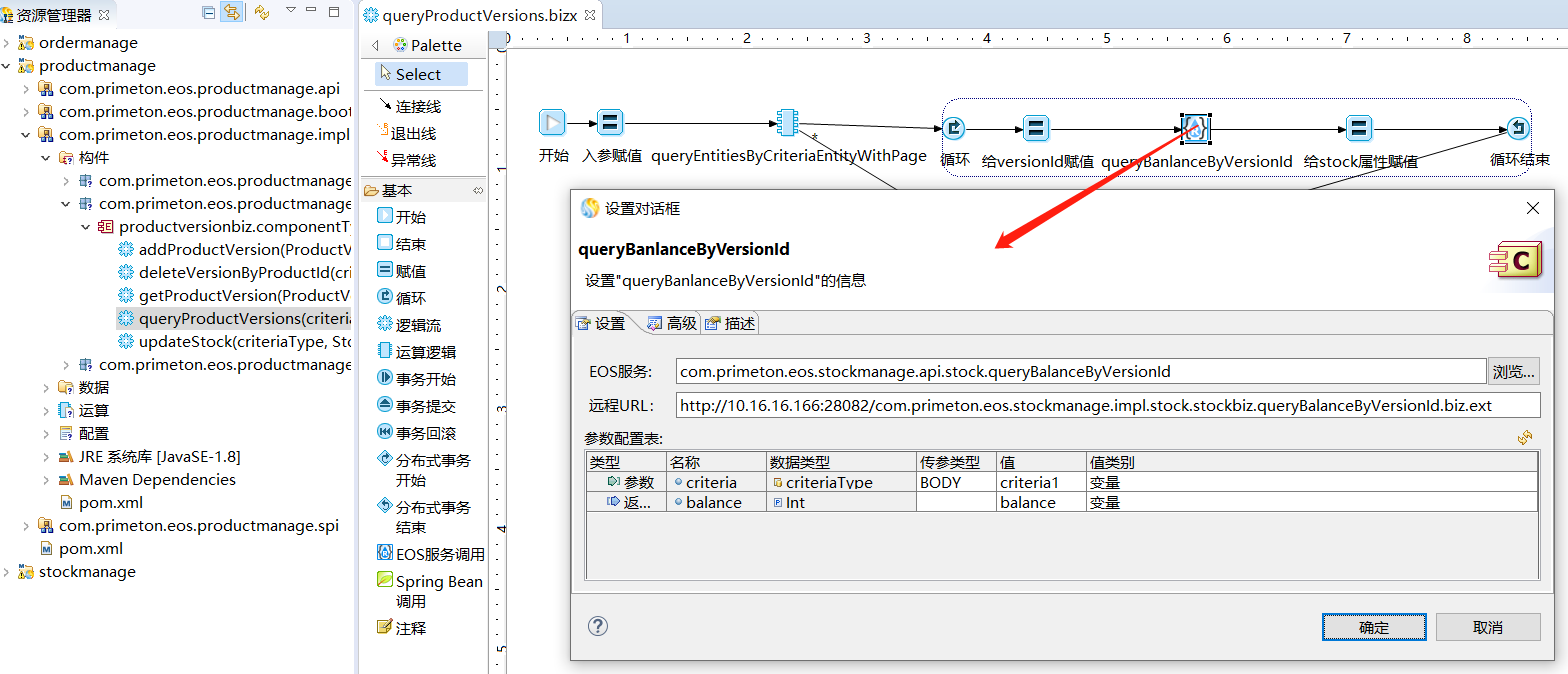Click the 开始 start node on canvas
This screenshot has height=674, width=1568.
pos(552,123)
